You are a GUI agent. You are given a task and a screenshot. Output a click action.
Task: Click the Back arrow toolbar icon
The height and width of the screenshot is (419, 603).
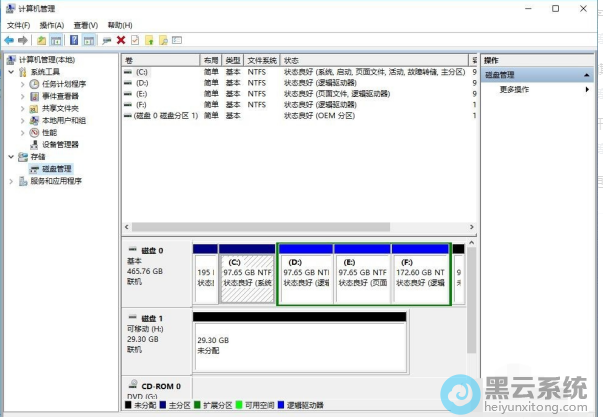9,40
